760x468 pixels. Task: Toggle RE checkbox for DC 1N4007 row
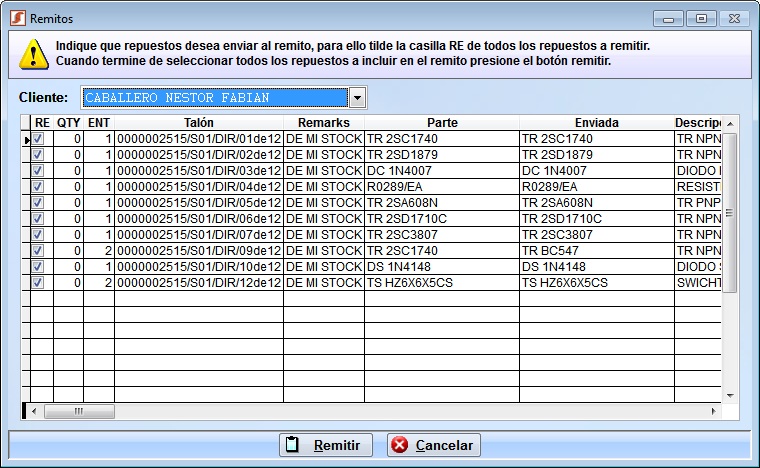tap(38, 171)
